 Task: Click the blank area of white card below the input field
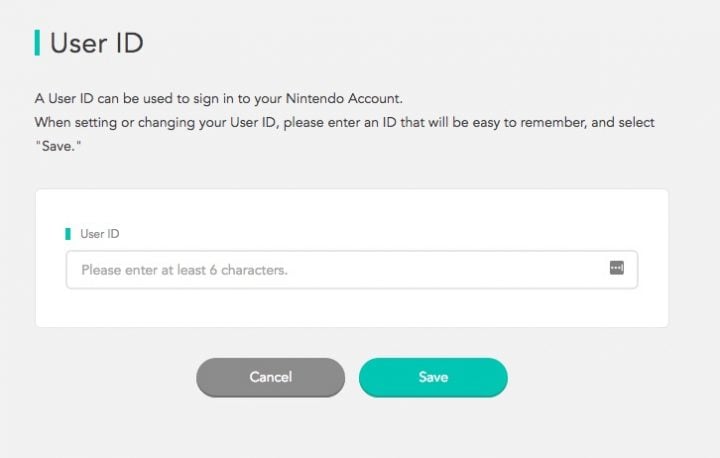[352, 308]
